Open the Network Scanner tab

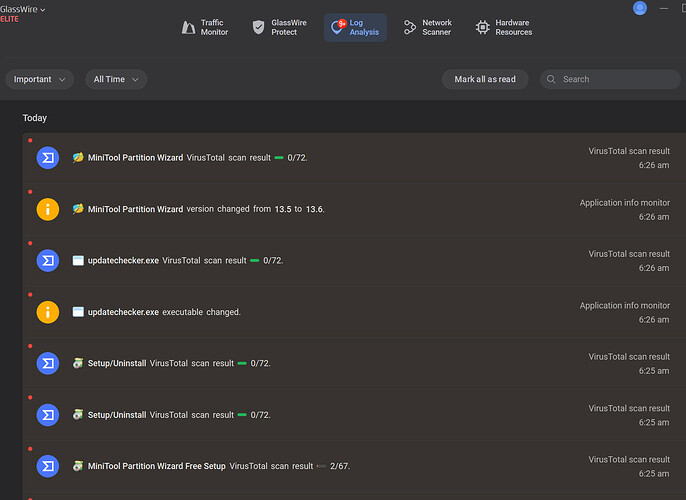pyautogui.click(x=427, y=28)
